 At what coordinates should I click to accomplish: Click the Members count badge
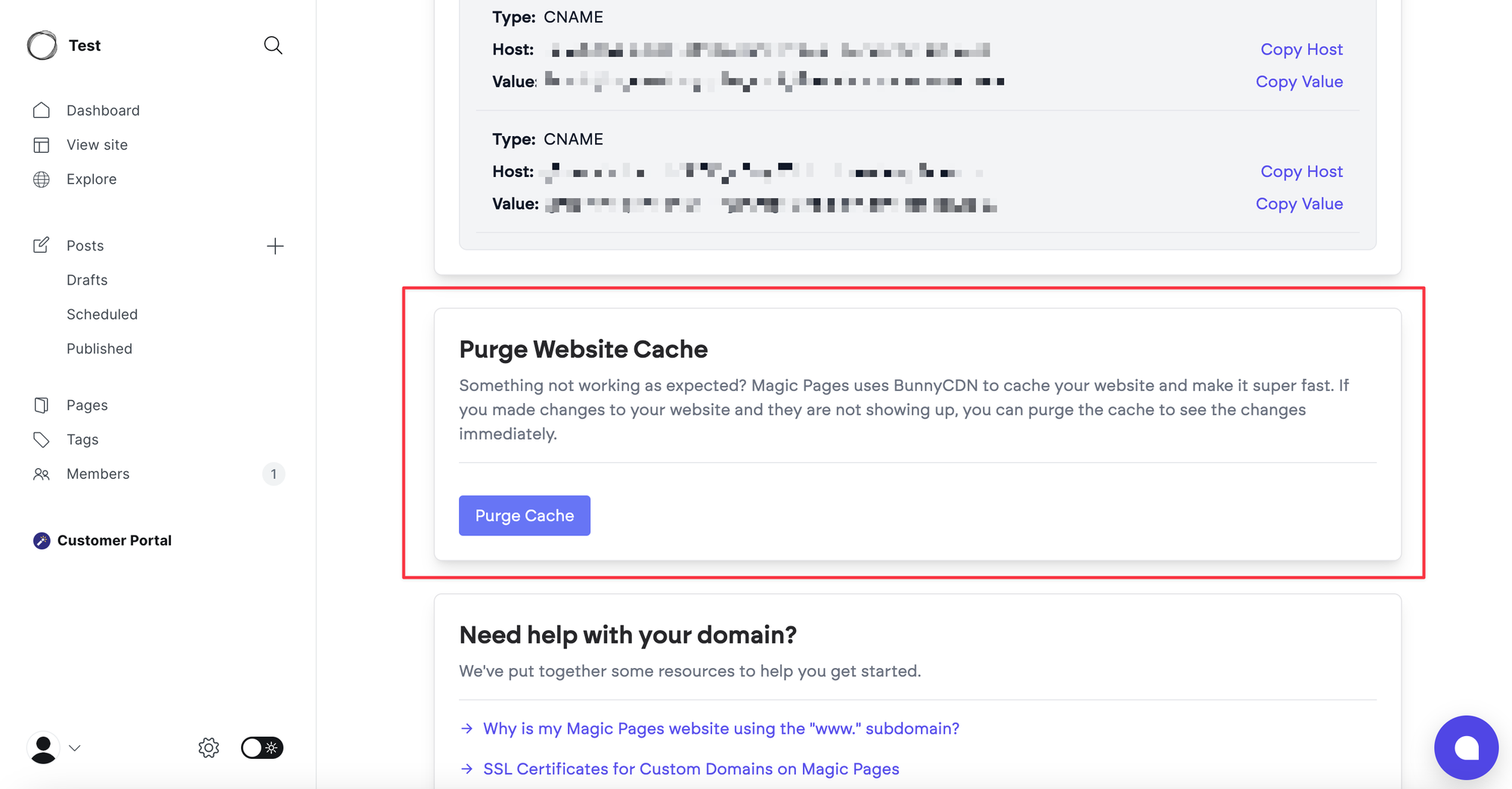tap(274, 474)
